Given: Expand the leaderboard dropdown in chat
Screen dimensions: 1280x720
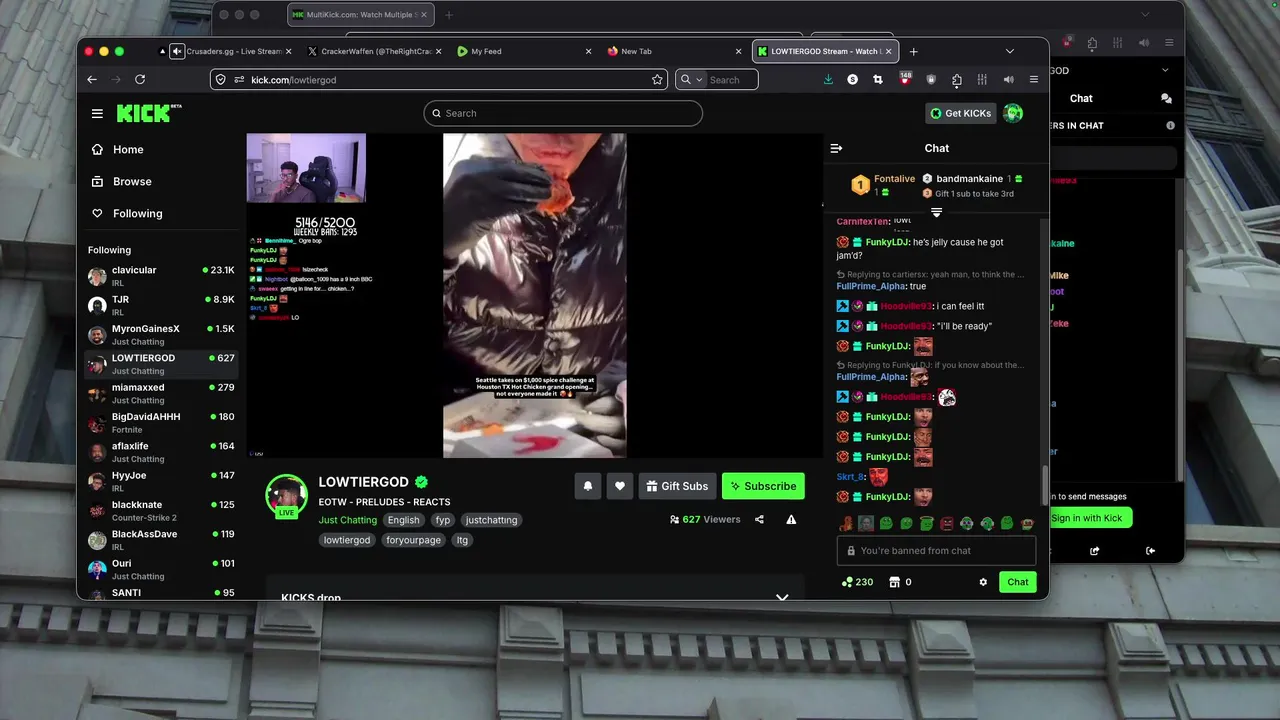Looking at the screenshot, I should pyautogui.click(x=936, y=212).
